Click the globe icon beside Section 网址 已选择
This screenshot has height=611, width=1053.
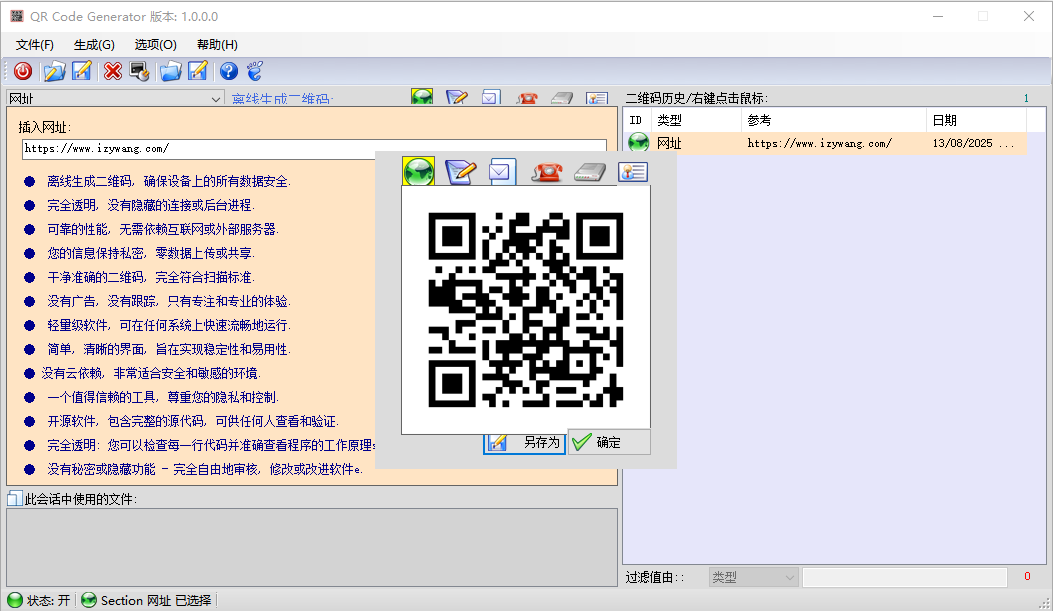point(89,600)
